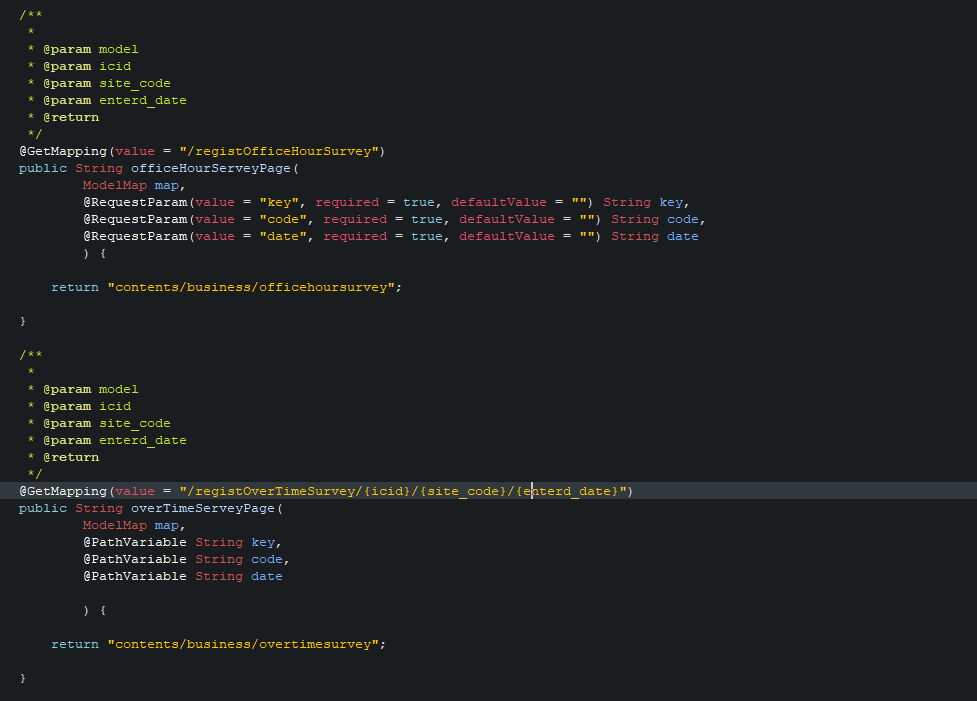Click "@param site_code" in the first Javadoc

coord(107,83)
